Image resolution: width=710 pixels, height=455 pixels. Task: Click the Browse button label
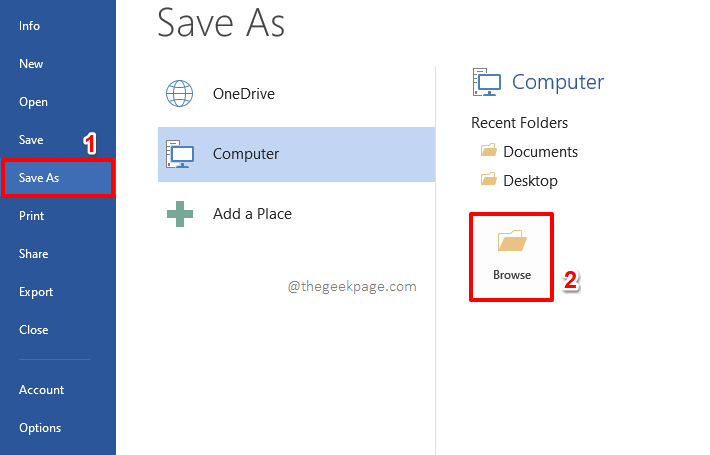coord(512,275)
